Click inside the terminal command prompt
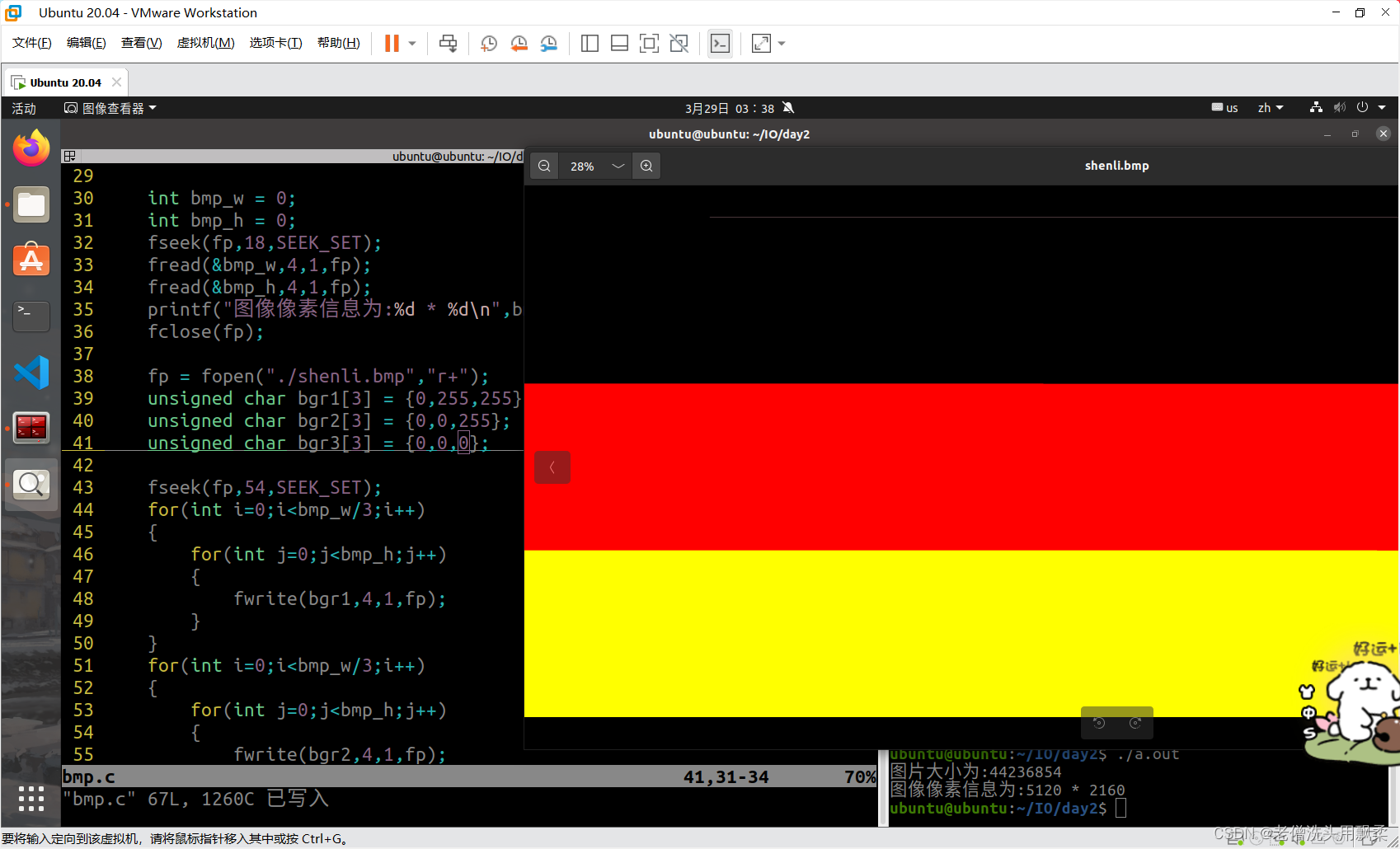 click(x=1120, y=809)
